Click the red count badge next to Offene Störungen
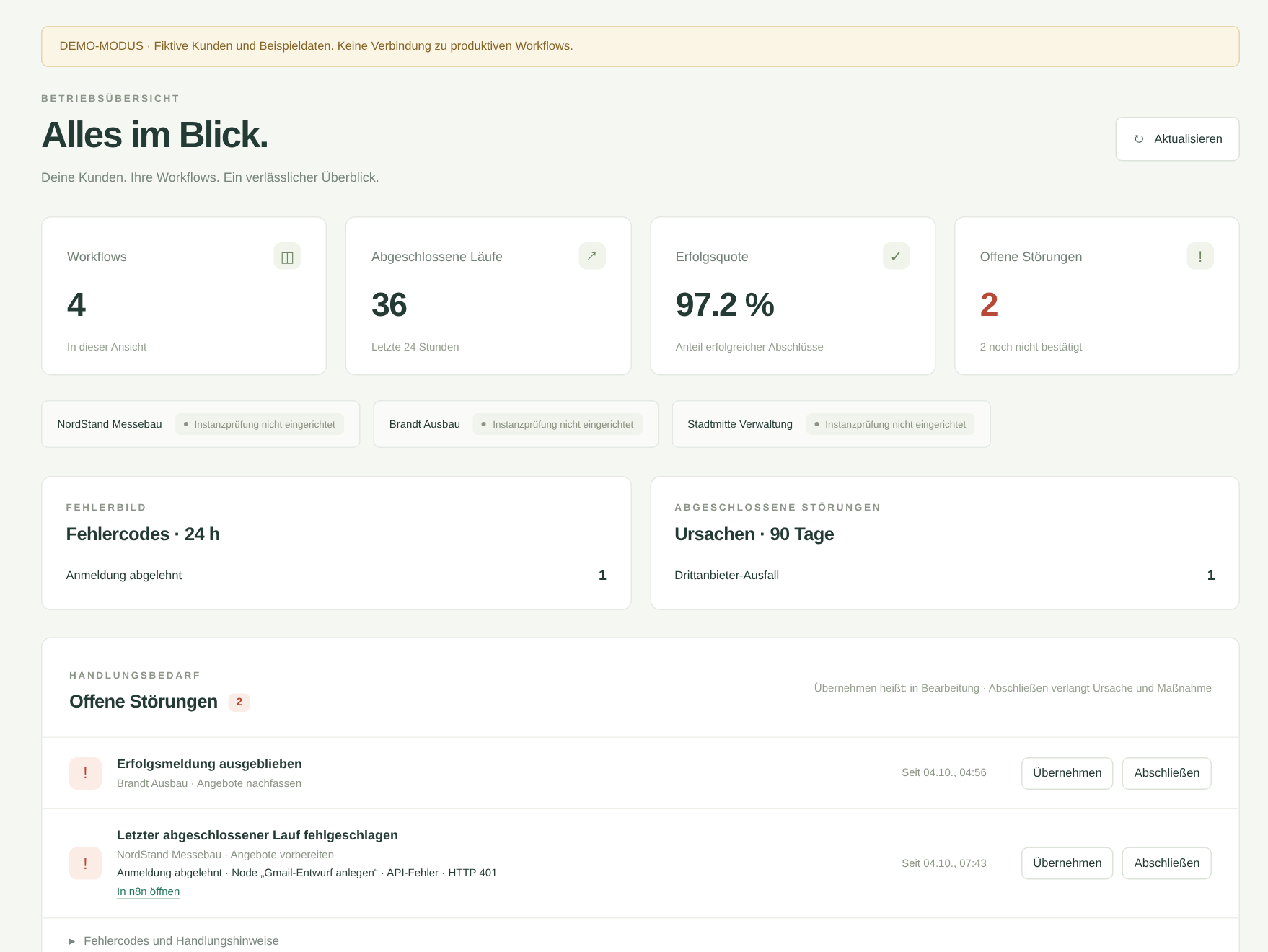This screenshot has width=1268, height=952. pos(239,702)
